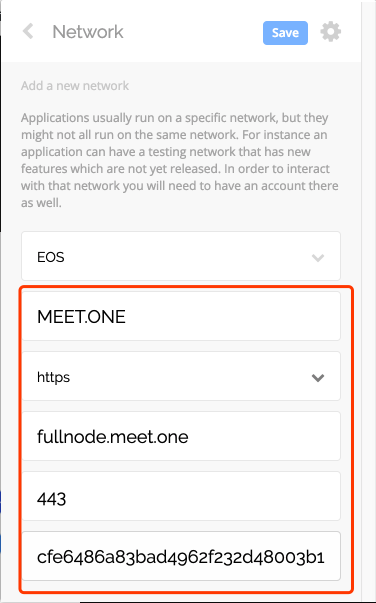Click the "Add a new network" heading
Image resolution: width=376 pixels, height=603 pixels.
(75, 85)
